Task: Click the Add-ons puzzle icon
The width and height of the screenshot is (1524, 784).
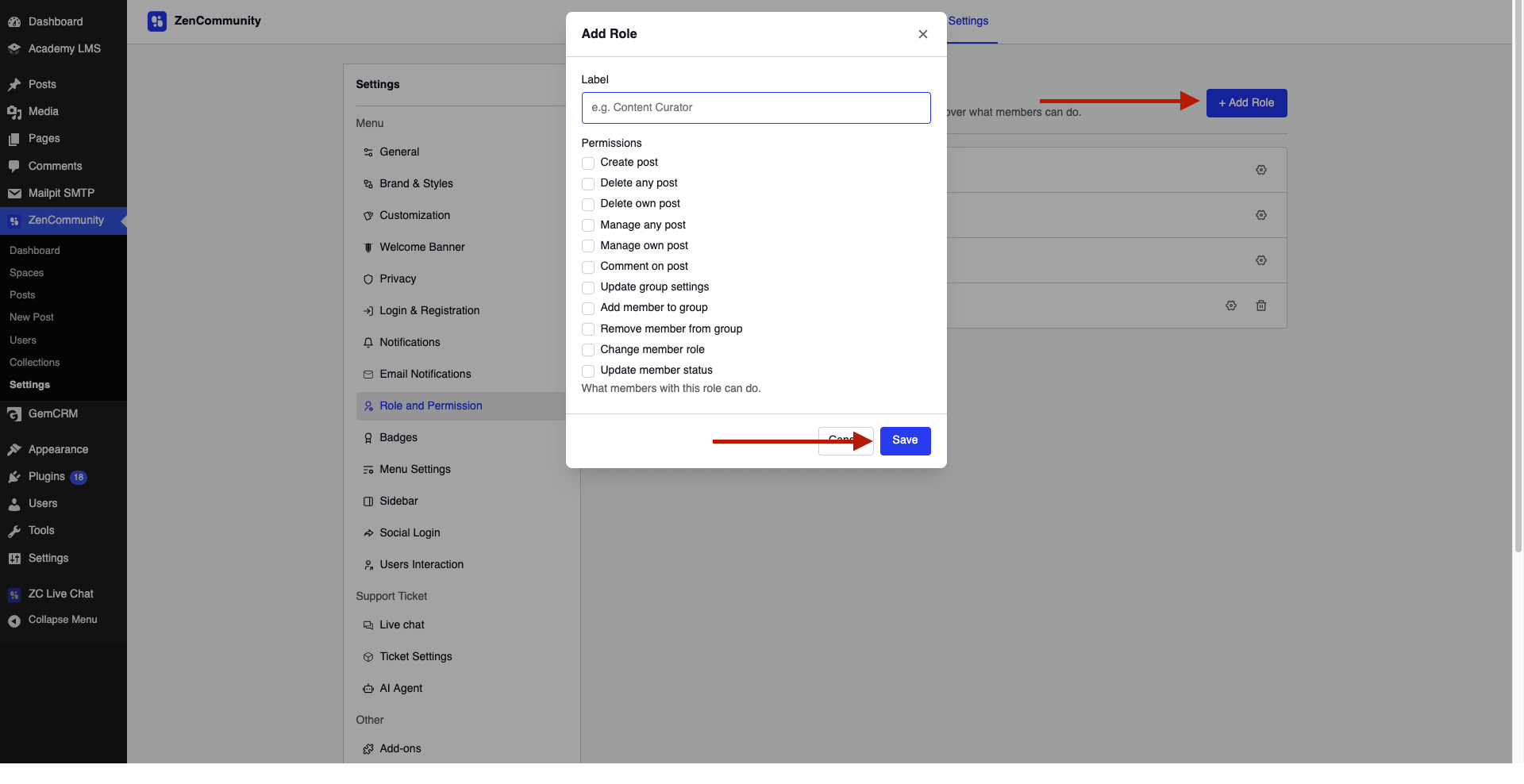Action: (368, 749)
